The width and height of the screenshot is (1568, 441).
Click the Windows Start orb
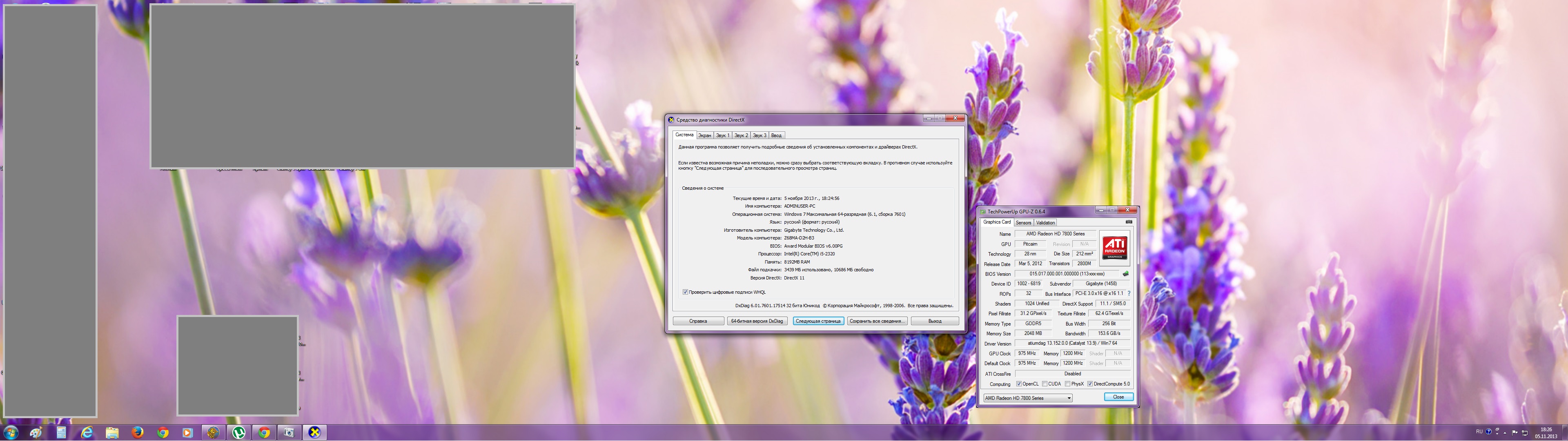point(10,432)
